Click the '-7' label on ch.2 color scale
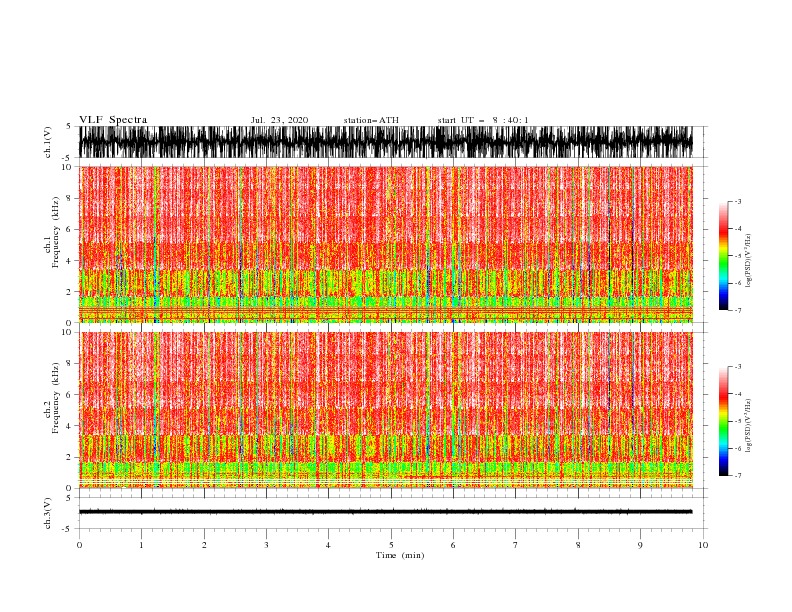Viewport: 792px width, 612px height. tap(737, 475)
